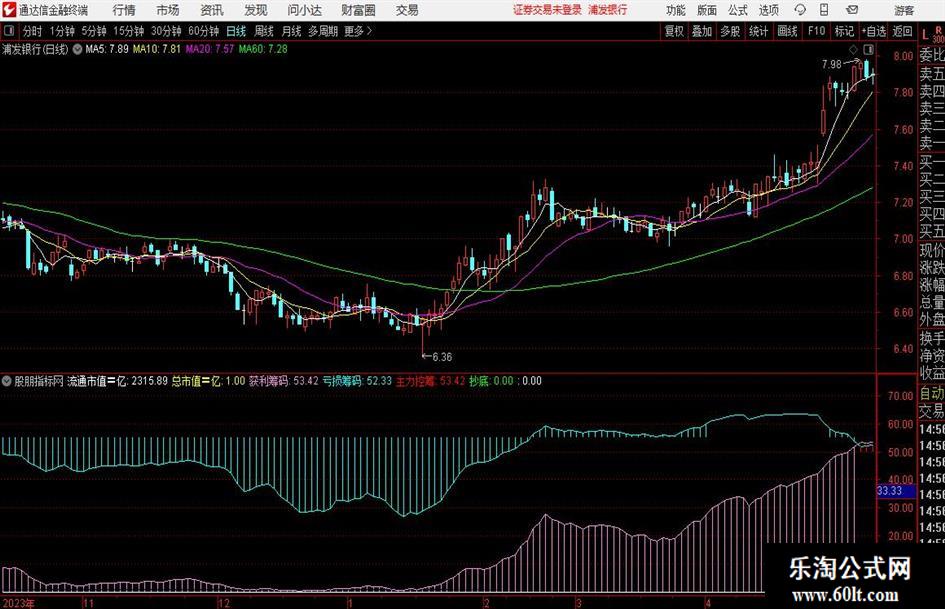The height and width of the screenshot is (609, 945).
Task: Open the 公式 menu
Action: point(738,10)
